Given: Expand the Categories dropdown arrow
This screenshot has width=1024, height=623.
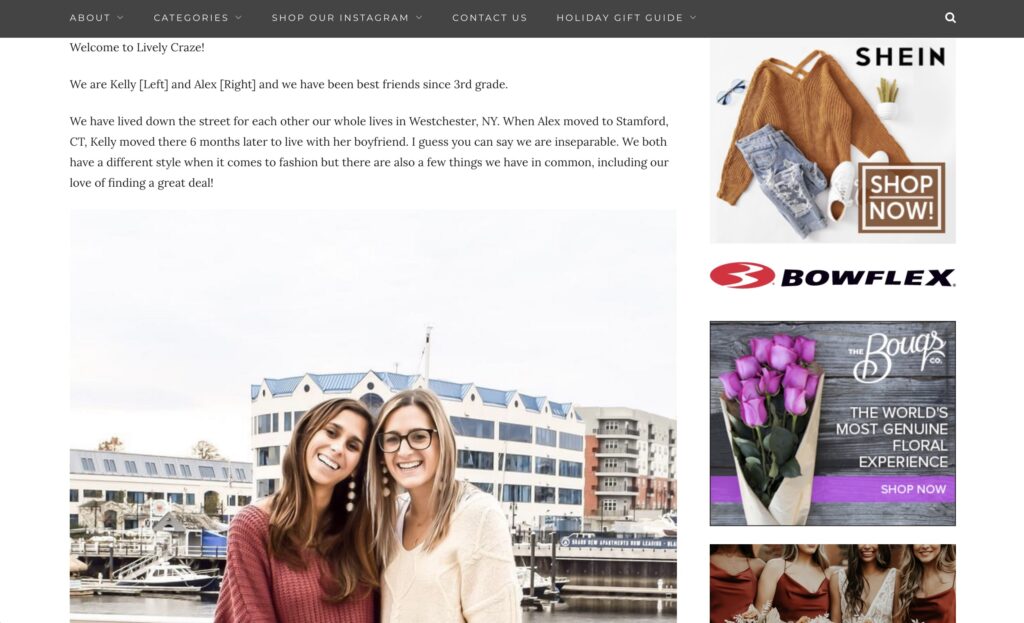Looking at the screenshot, I should [x=238, y=18].
